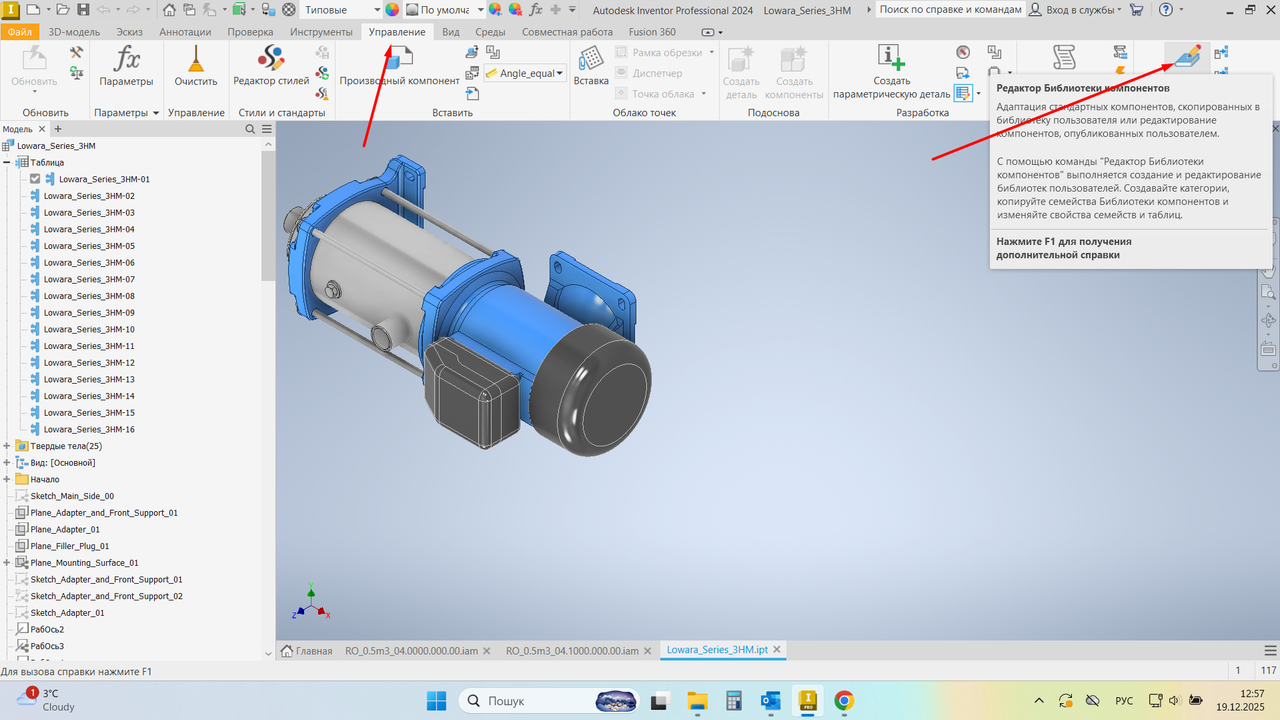Viewport: 1280px width, 720px height.
Task: Open Outlook from the taskbar
Action: pos(770,700)
